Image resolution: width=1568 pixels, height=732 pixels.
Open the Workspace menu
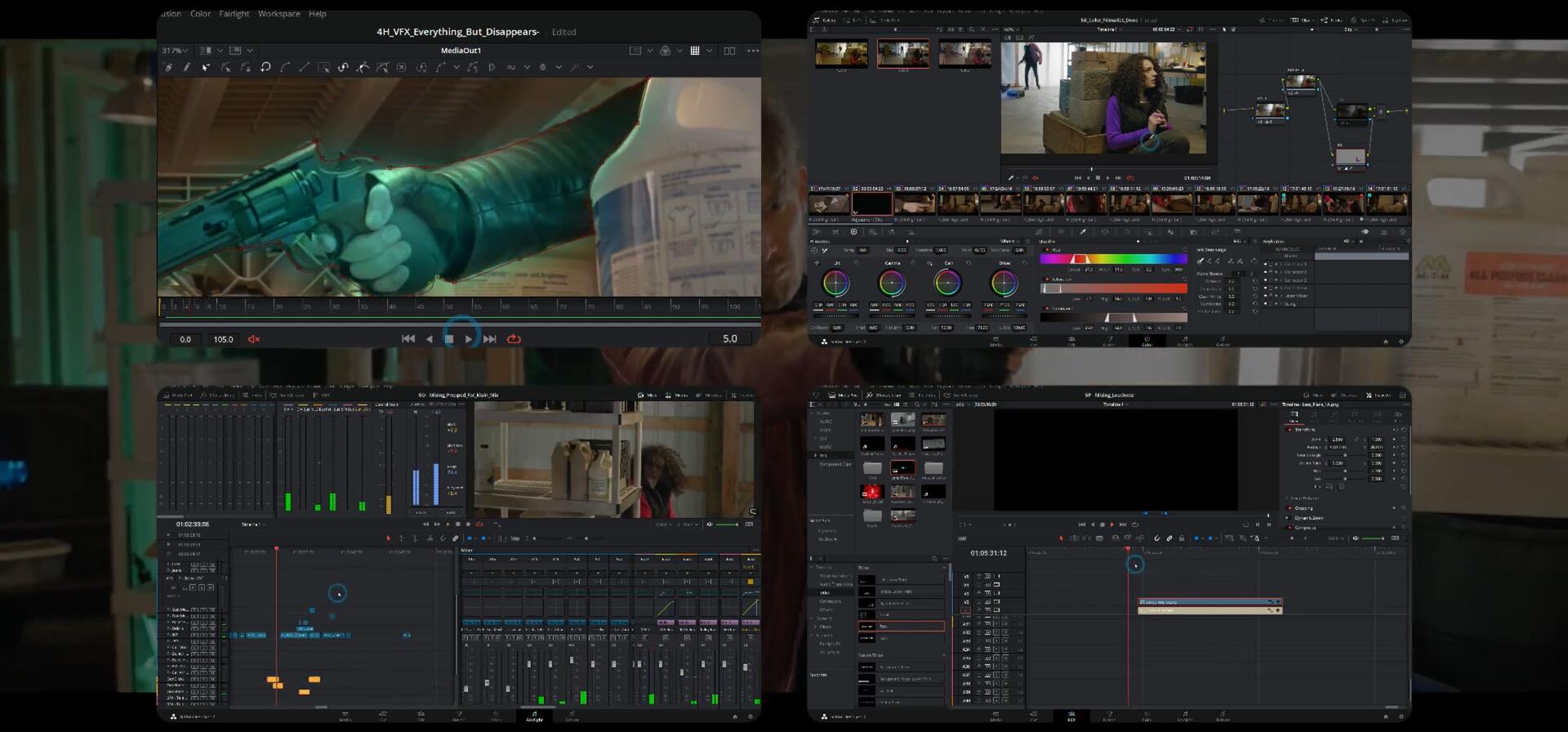278,14
